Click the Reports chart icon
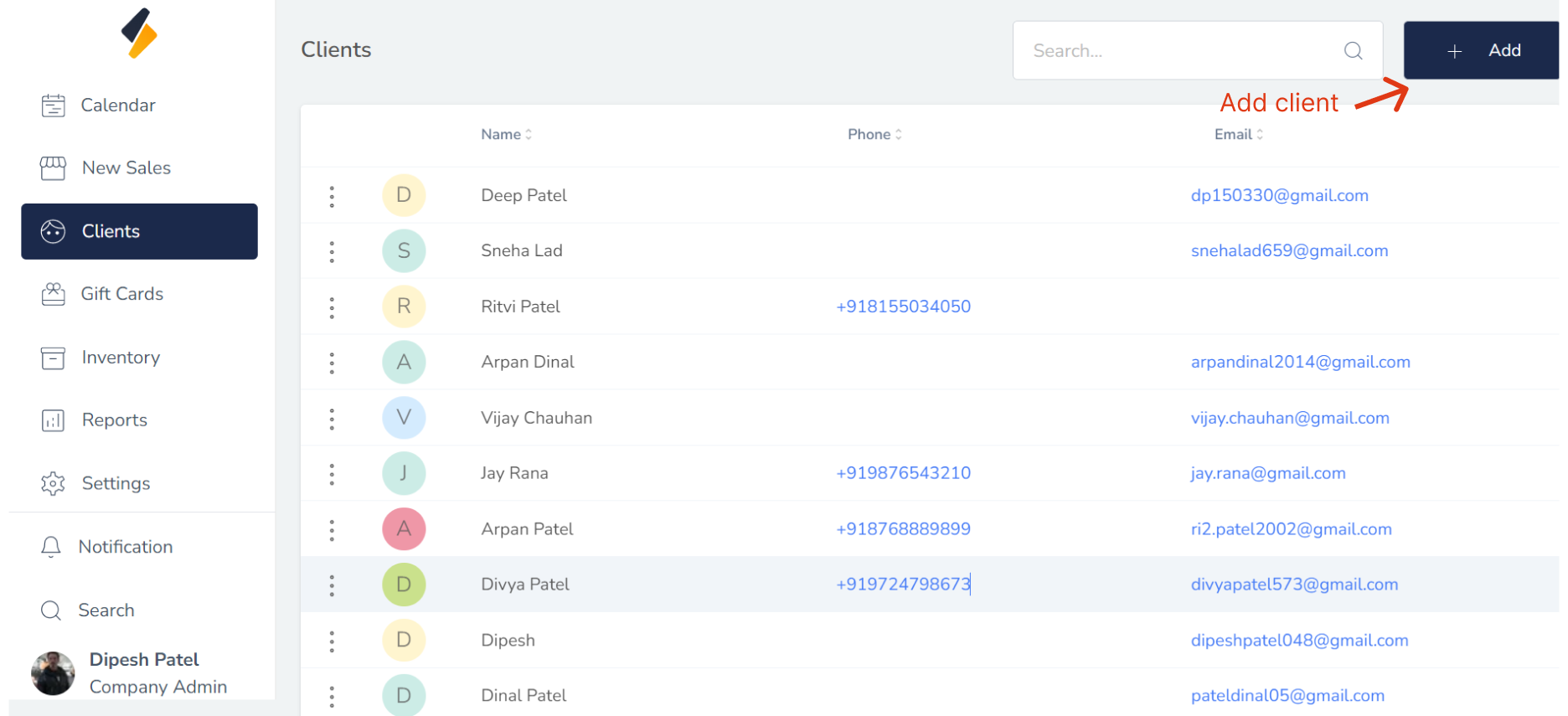The width and height of the screenshot is (1568, 716). 53,420
